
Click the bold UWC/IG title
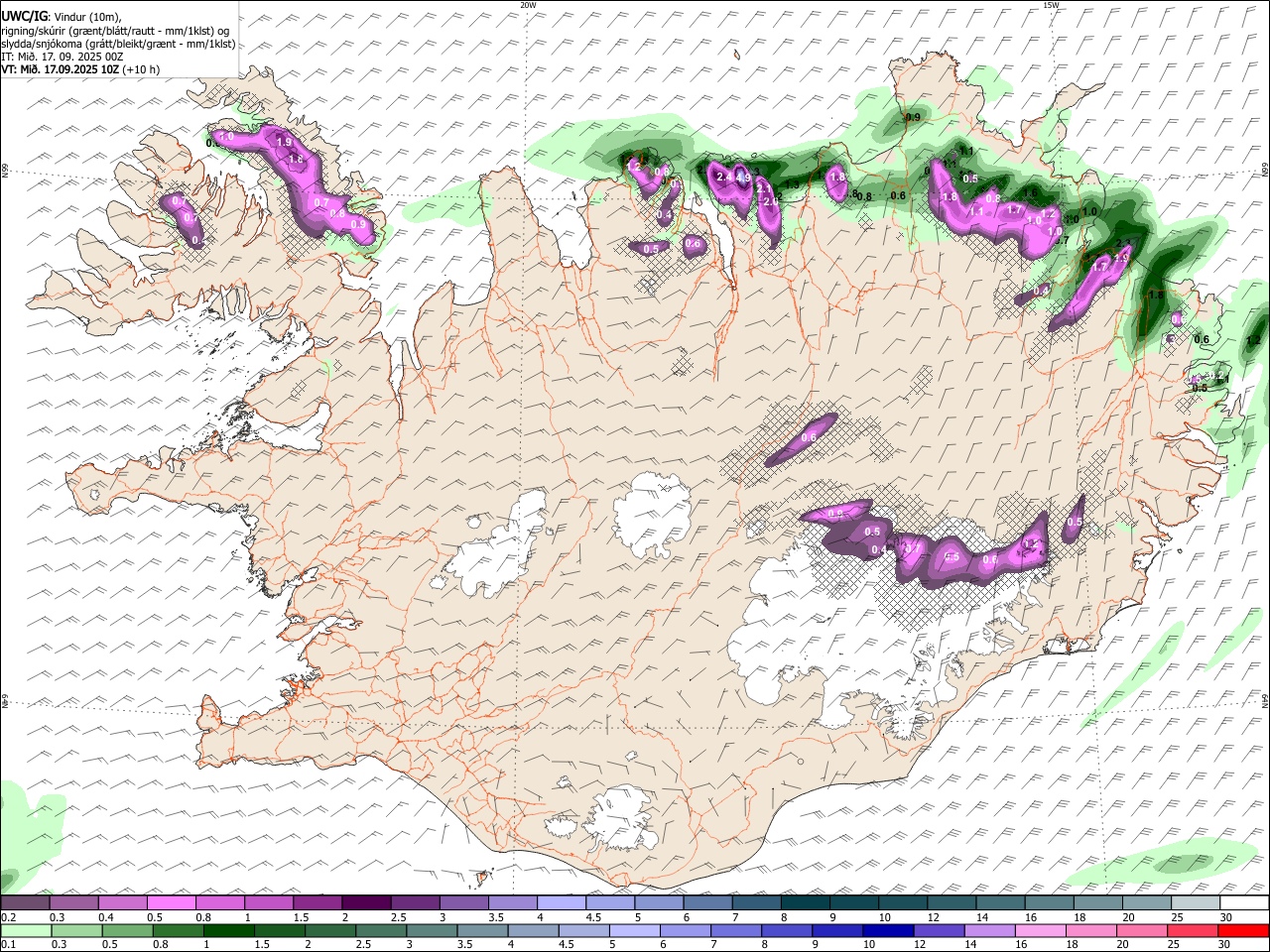25,15
